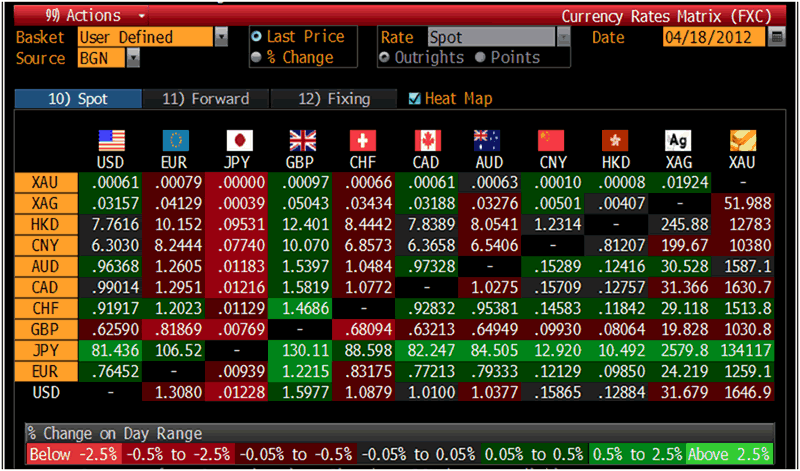The width and height of the screenshot is (800, 471).
Task: Switch to the 11) Forward tab
Action: [204, 99]
